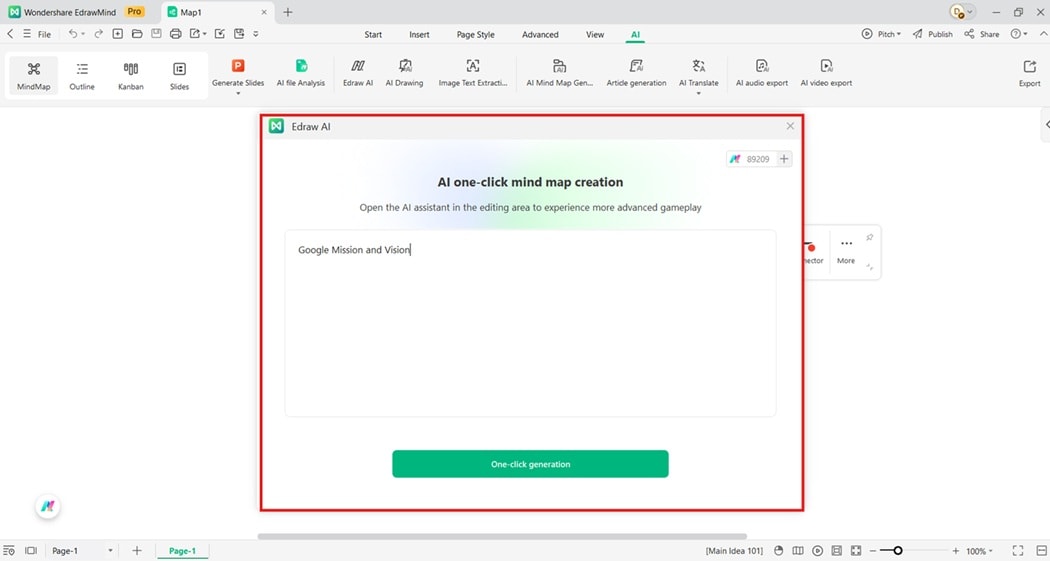Image resolution: width=1050 pixels, height=561 pixels.
Task: Click the zoom in plus button
Action: coord(956,551)
